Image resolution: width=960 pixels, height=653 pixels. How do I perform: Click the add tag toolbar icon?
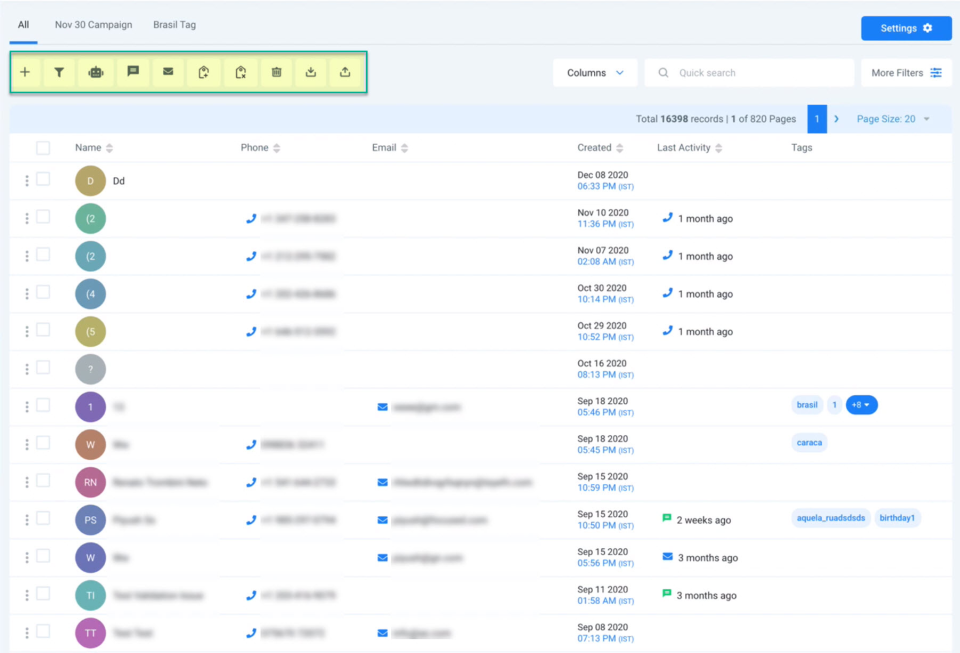tap(203, 72)
